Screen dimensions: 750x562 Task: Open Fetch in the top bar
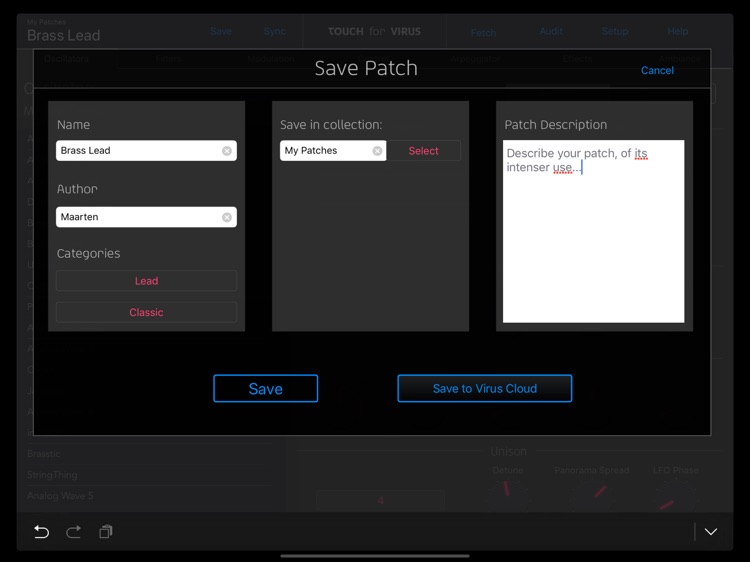[x=484, y=33]
